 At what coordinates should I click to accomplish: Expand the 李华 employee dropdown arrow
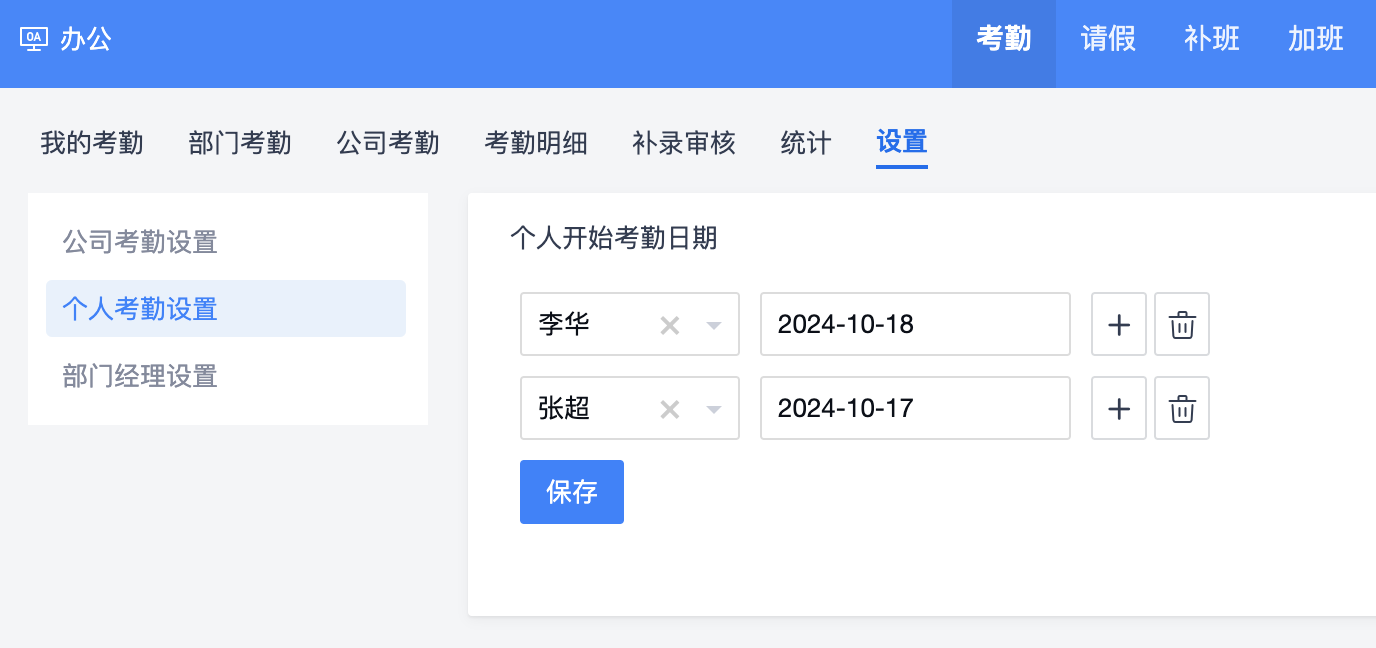[x=714, y=325]
